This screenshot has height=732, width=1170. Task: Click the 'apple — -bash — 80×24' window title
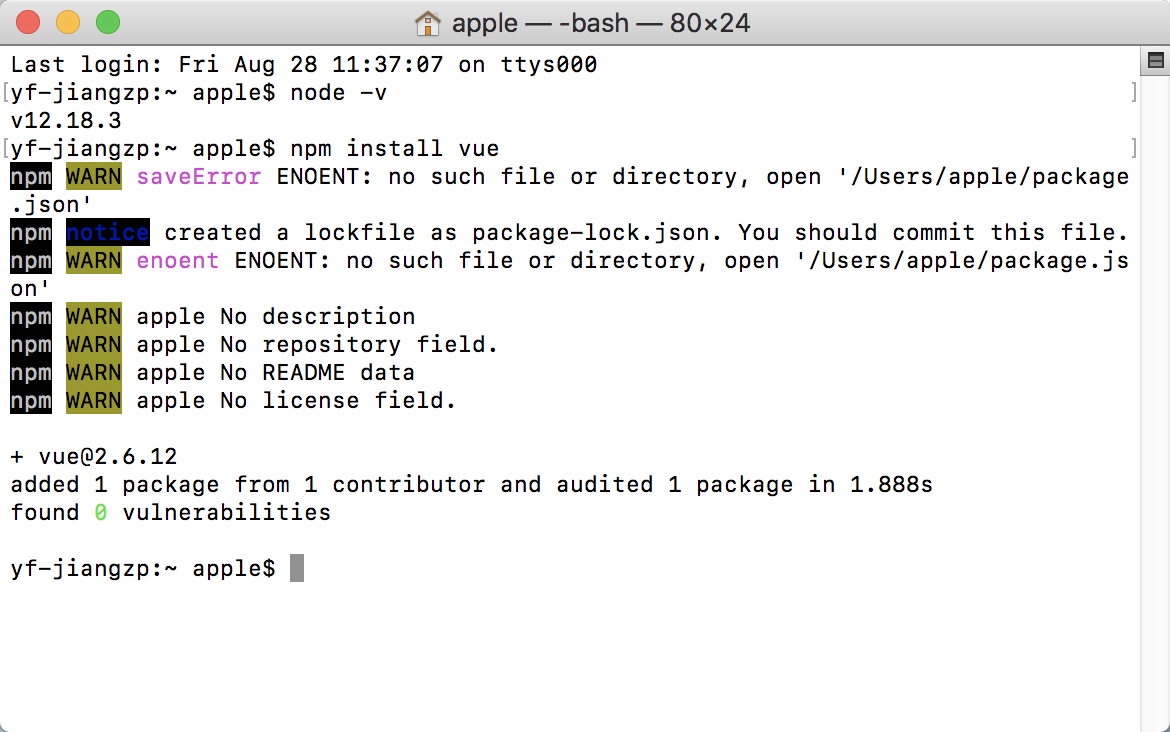601,23
